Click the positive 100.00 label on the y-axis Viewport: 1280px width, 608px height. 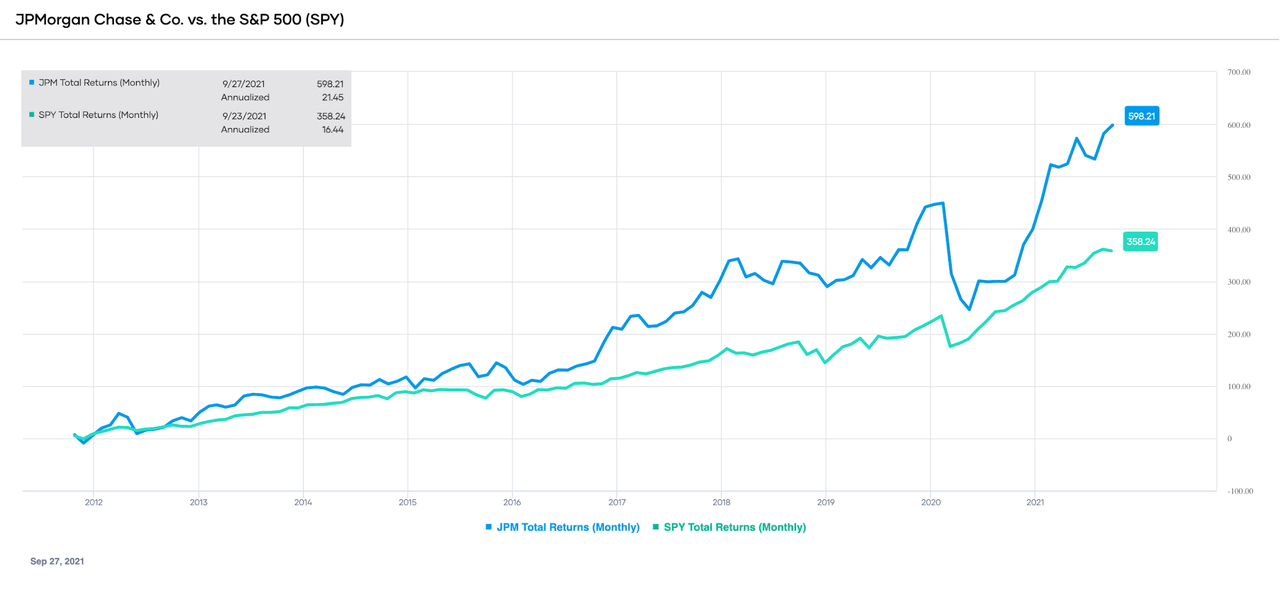1239,387
